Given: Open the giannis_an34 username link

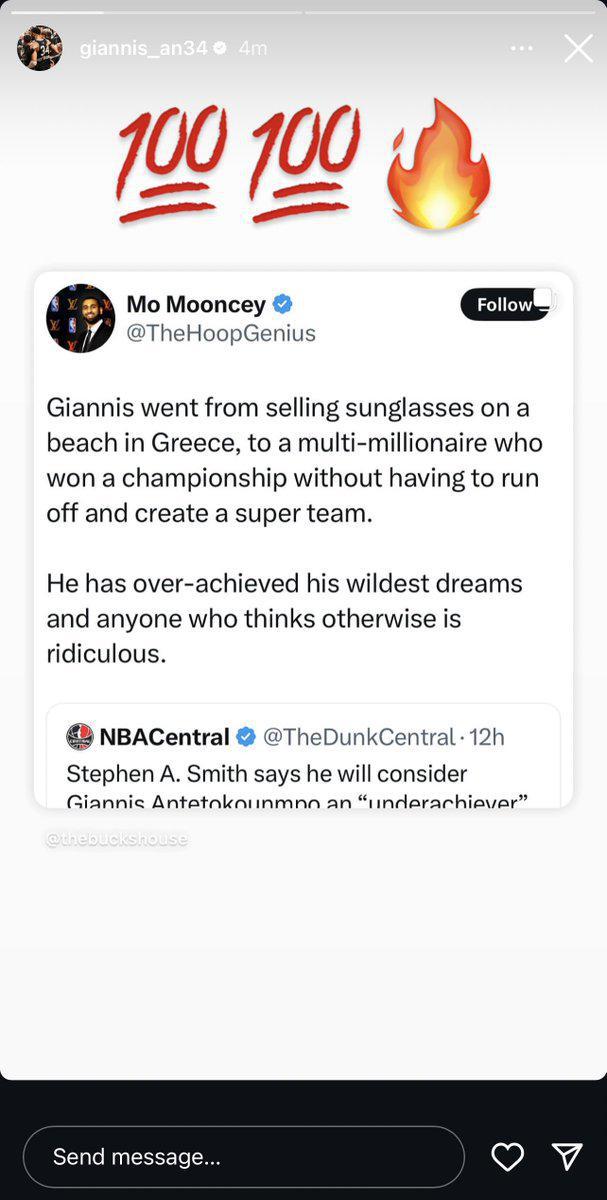Looking at the screenshot, I should (x=143, y=48).
